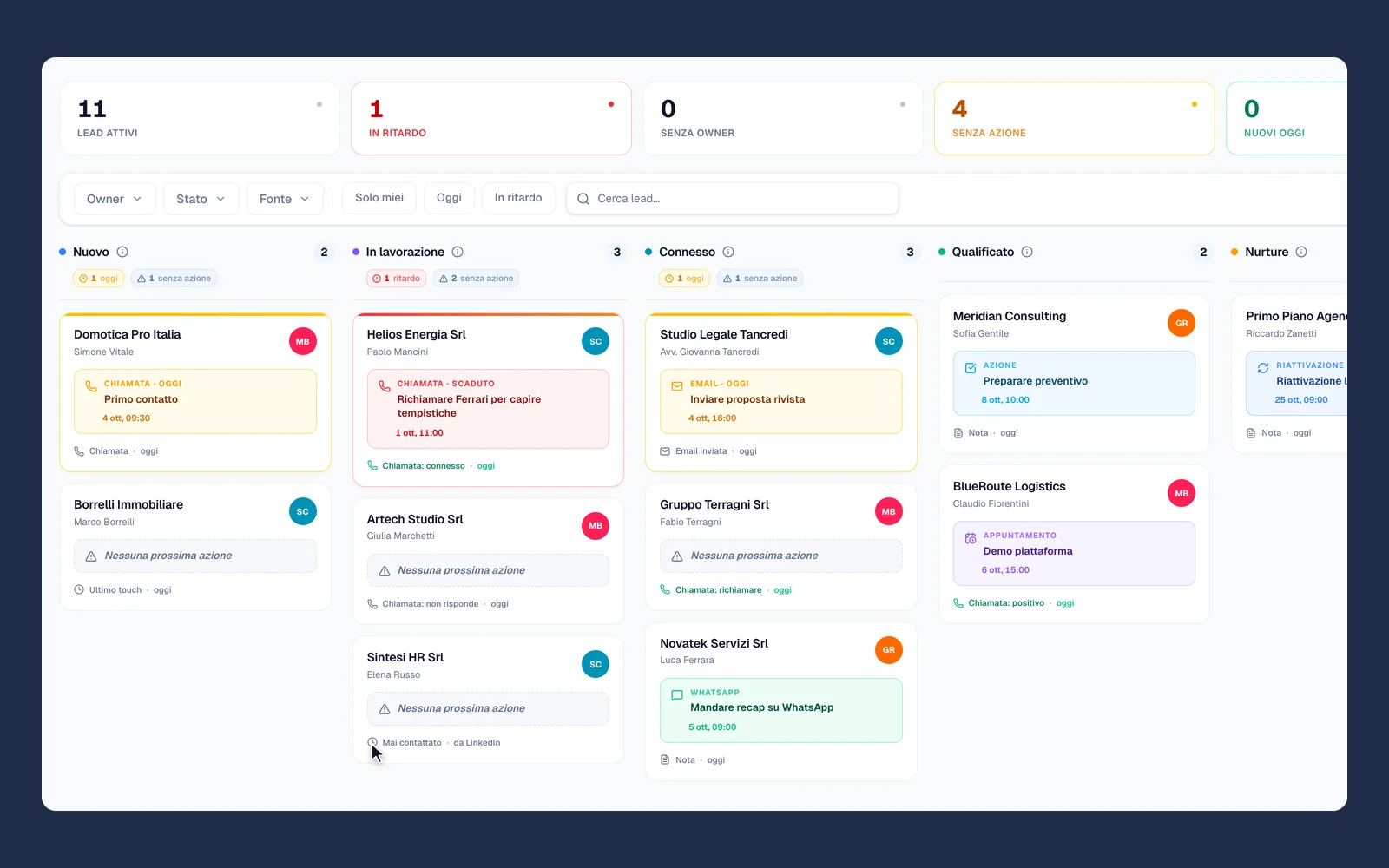
Task: Click 1 senza azione badge under Connesso
Action: tap(760, 279)
